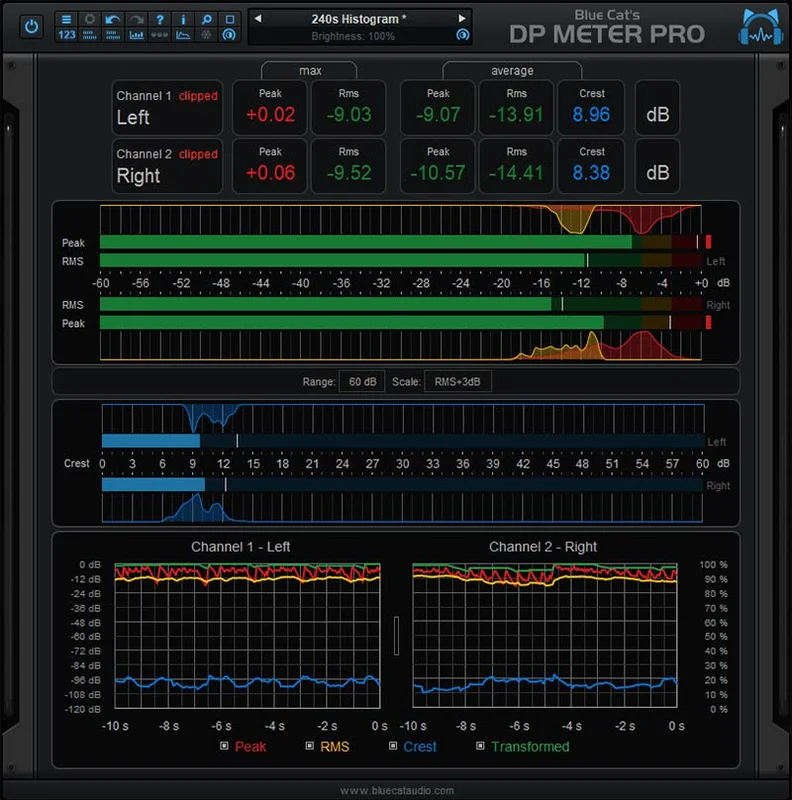Click the square window-mode icon
792x800 pixels.
[x=230, y=19]
